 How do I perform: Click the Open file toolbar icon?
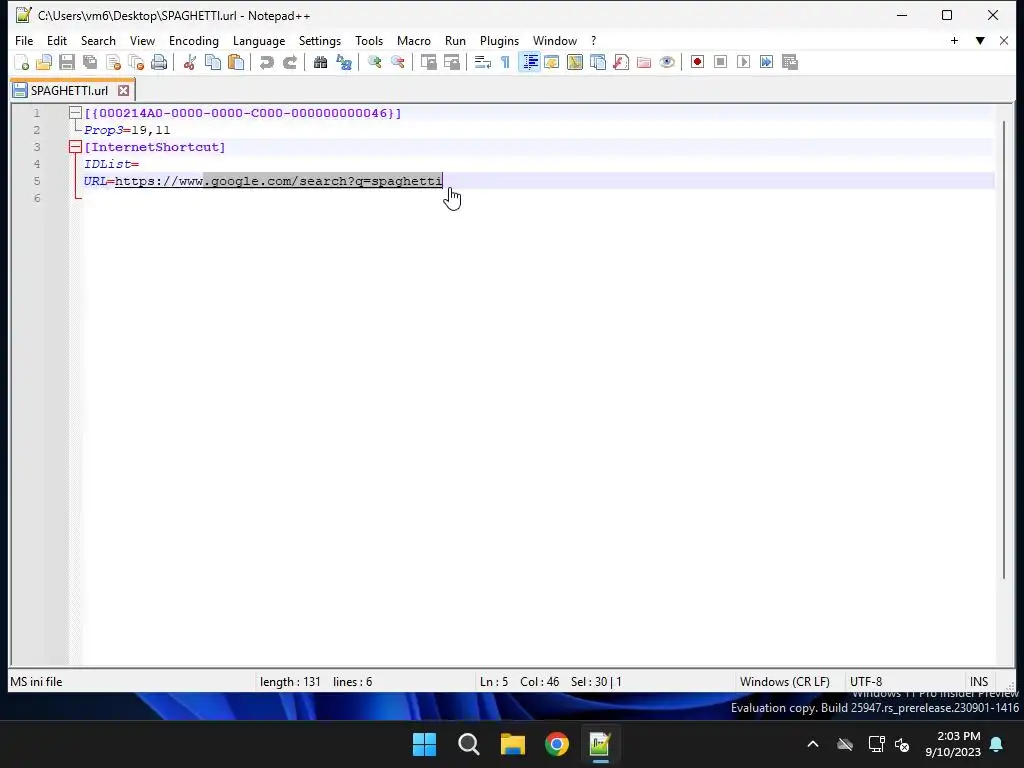pos(44,62)
